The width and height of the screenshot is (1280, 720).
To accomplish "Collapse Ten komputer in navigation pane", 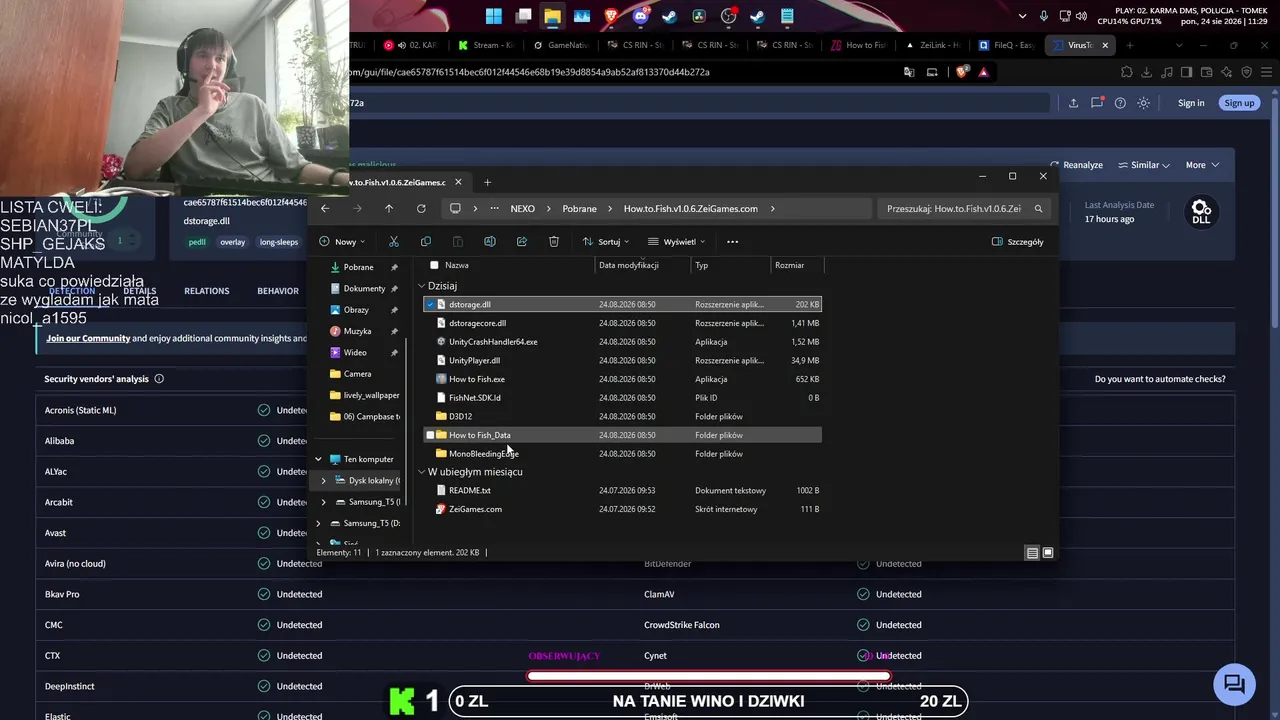I will [x=319, y=459].
